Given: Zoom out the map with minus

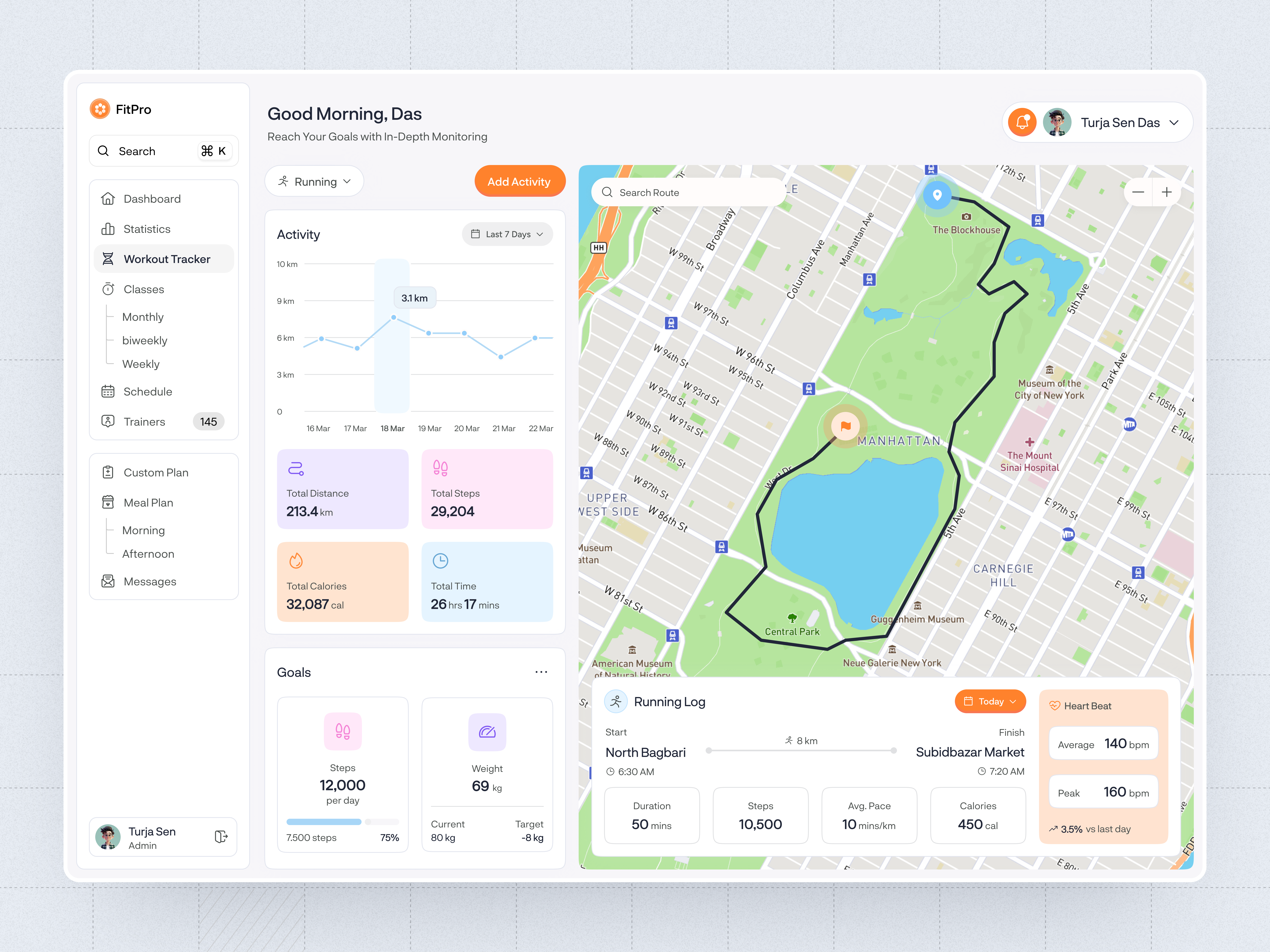Looking at the screenshot, I should (1138, 192).
